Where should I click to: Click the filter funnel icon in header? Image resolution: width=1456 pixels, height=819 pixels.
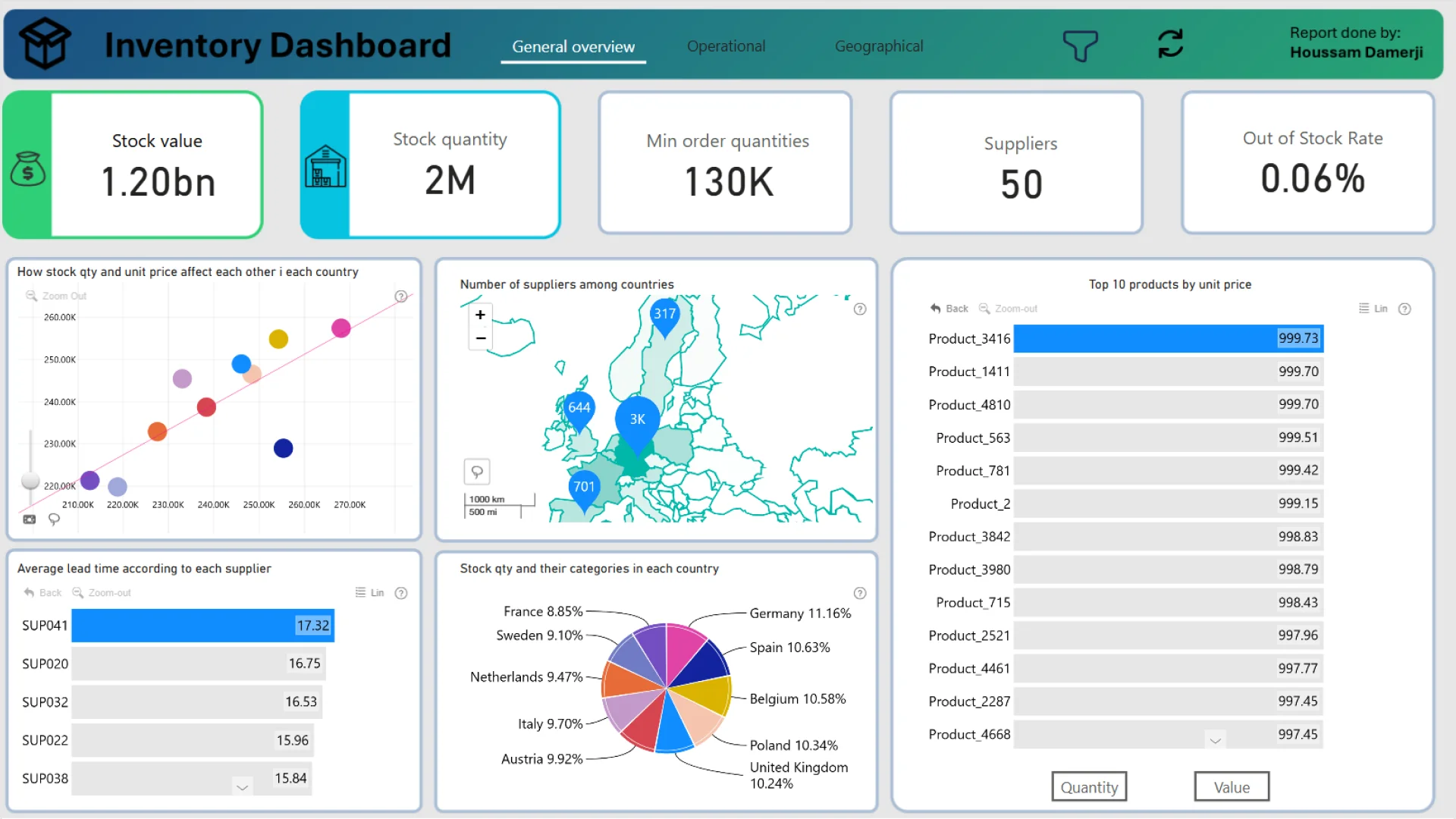1080,45
